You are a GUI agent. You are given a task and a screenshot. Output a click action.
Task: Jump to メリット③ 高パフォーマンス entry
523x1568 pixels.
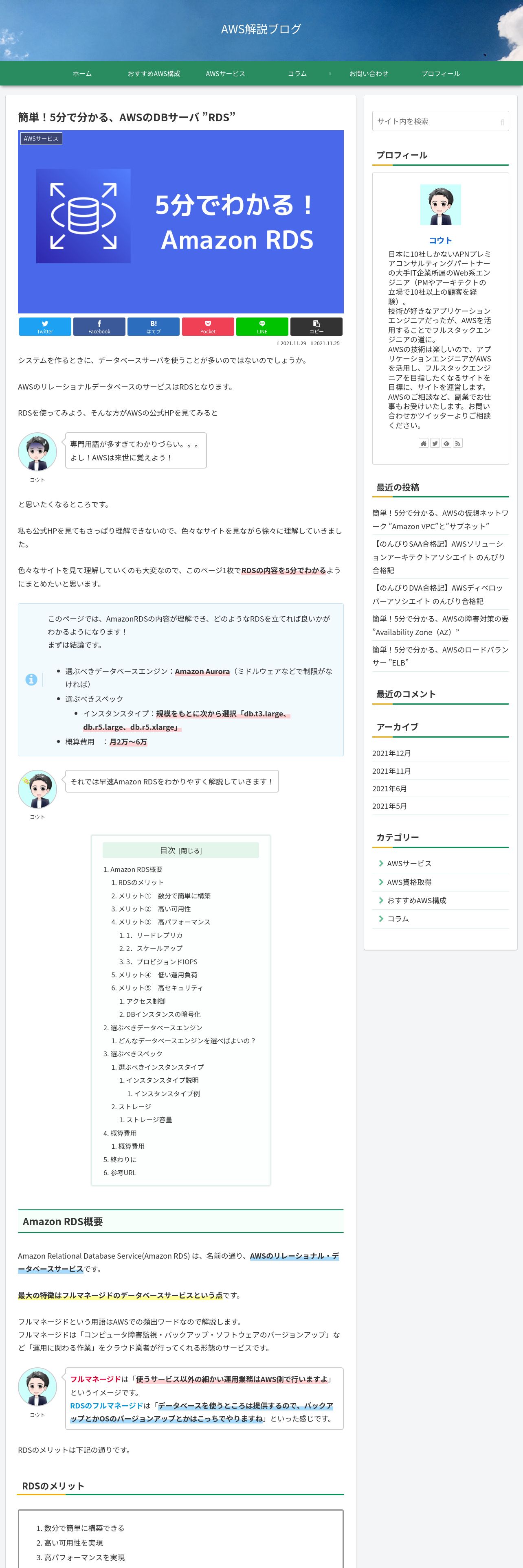click(165, 922)
